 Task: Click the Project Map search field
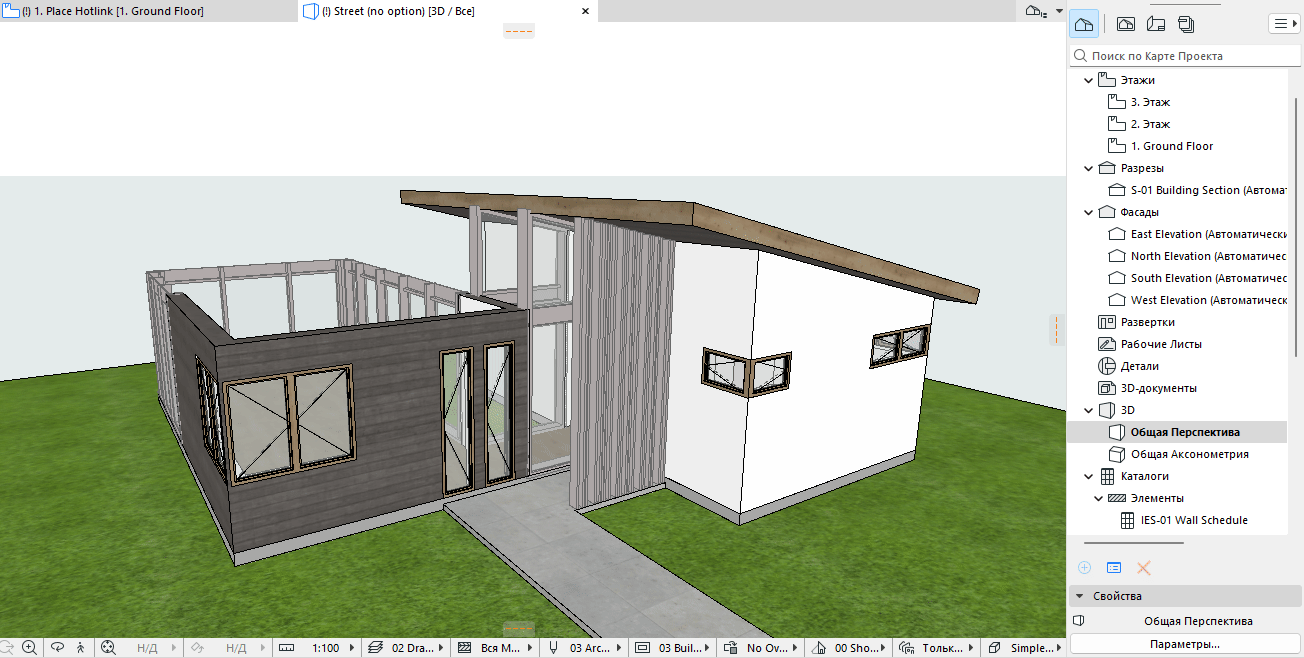[x=1185, y=56]
